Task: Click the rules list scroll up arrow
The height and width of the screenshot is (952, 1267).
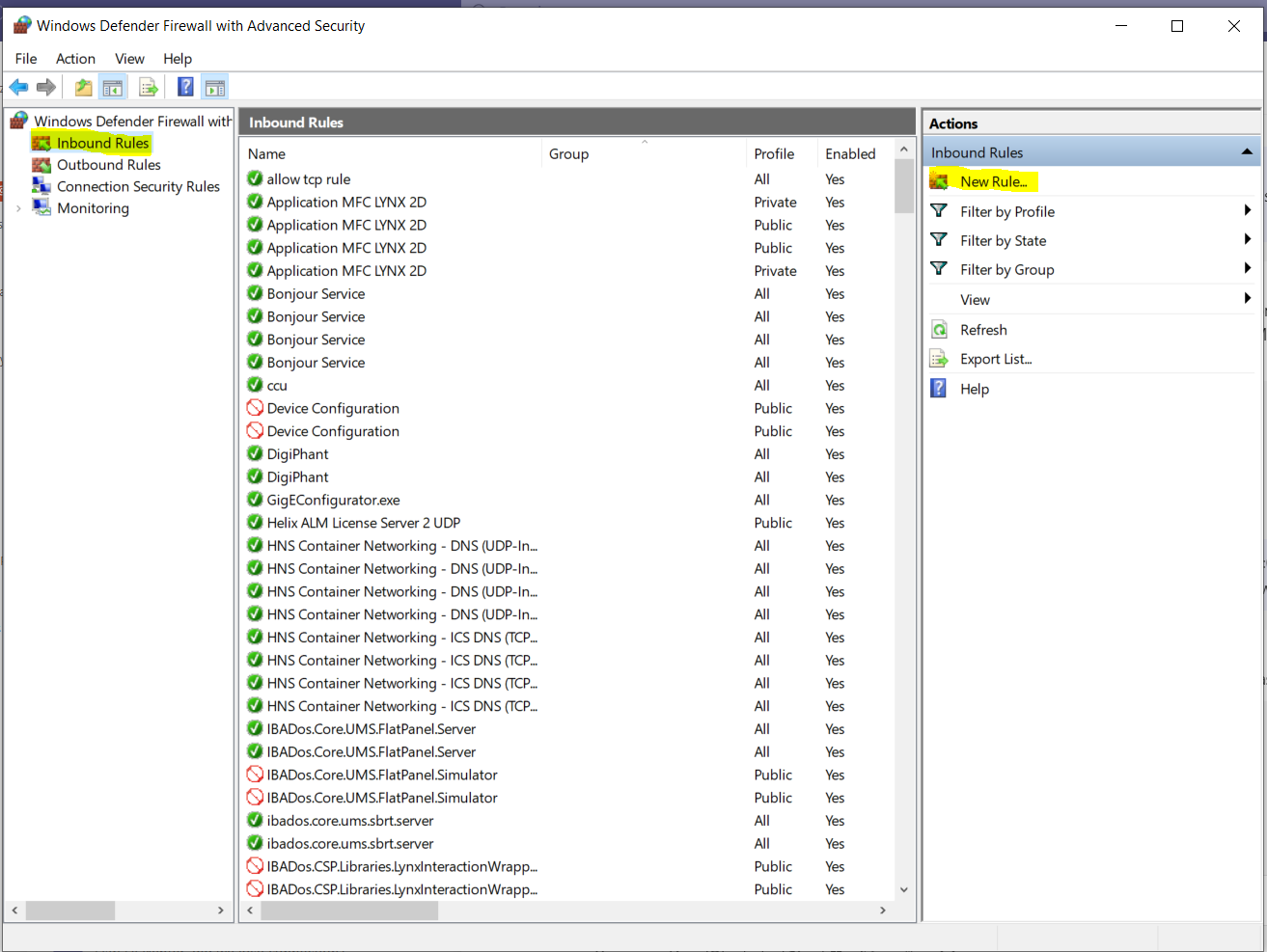Action: click(x=904, y=150)
